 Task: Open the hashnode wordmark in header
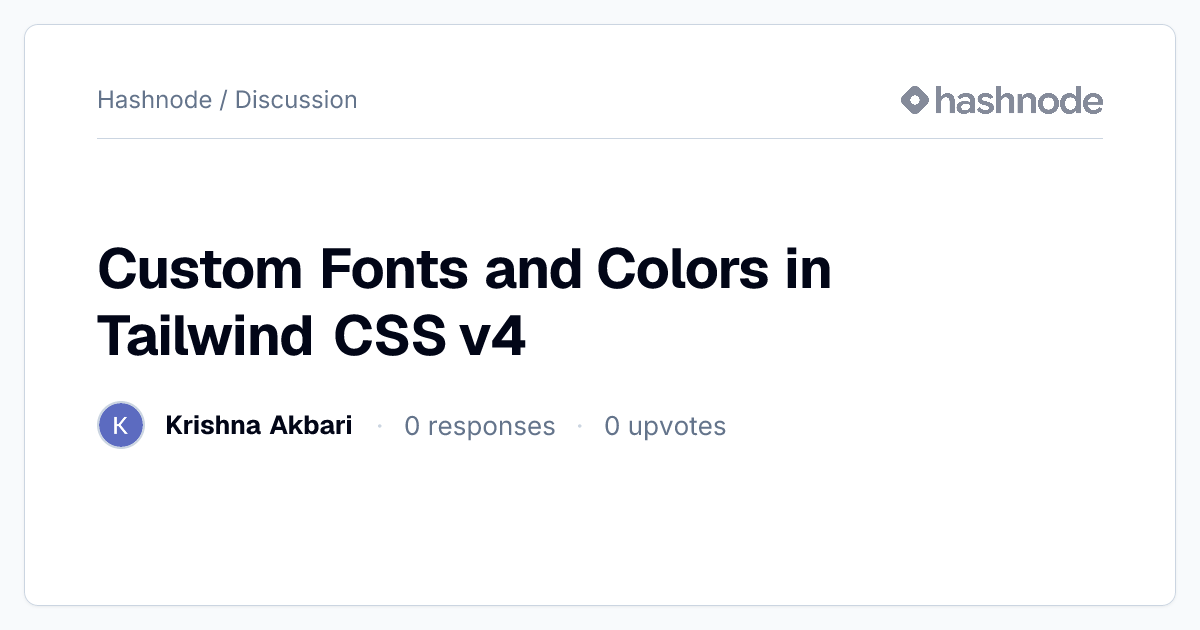[x=1019, y=100]
